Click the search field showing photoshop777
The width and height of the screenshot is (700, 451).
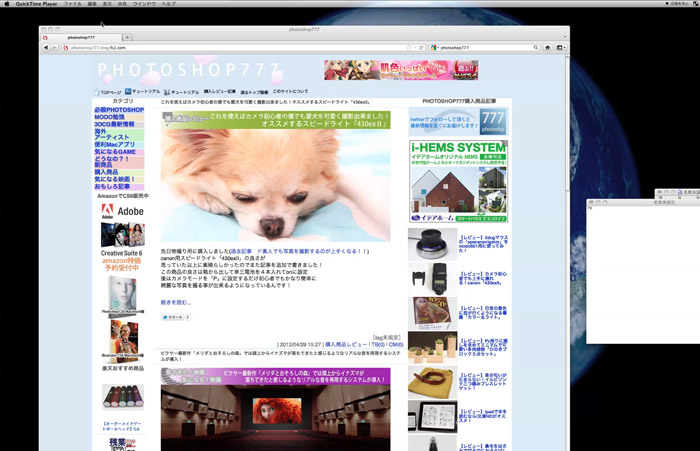click(x=484, y=47)
